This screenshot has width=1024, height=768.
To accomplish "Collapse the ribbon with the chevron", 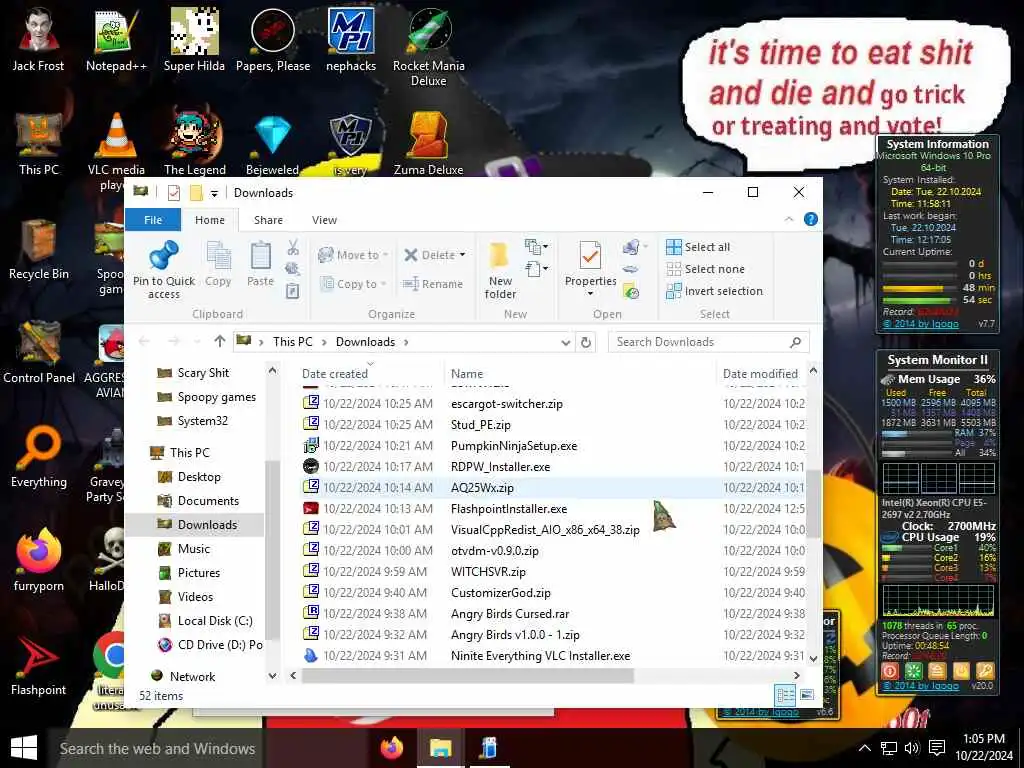I will 789,219.
